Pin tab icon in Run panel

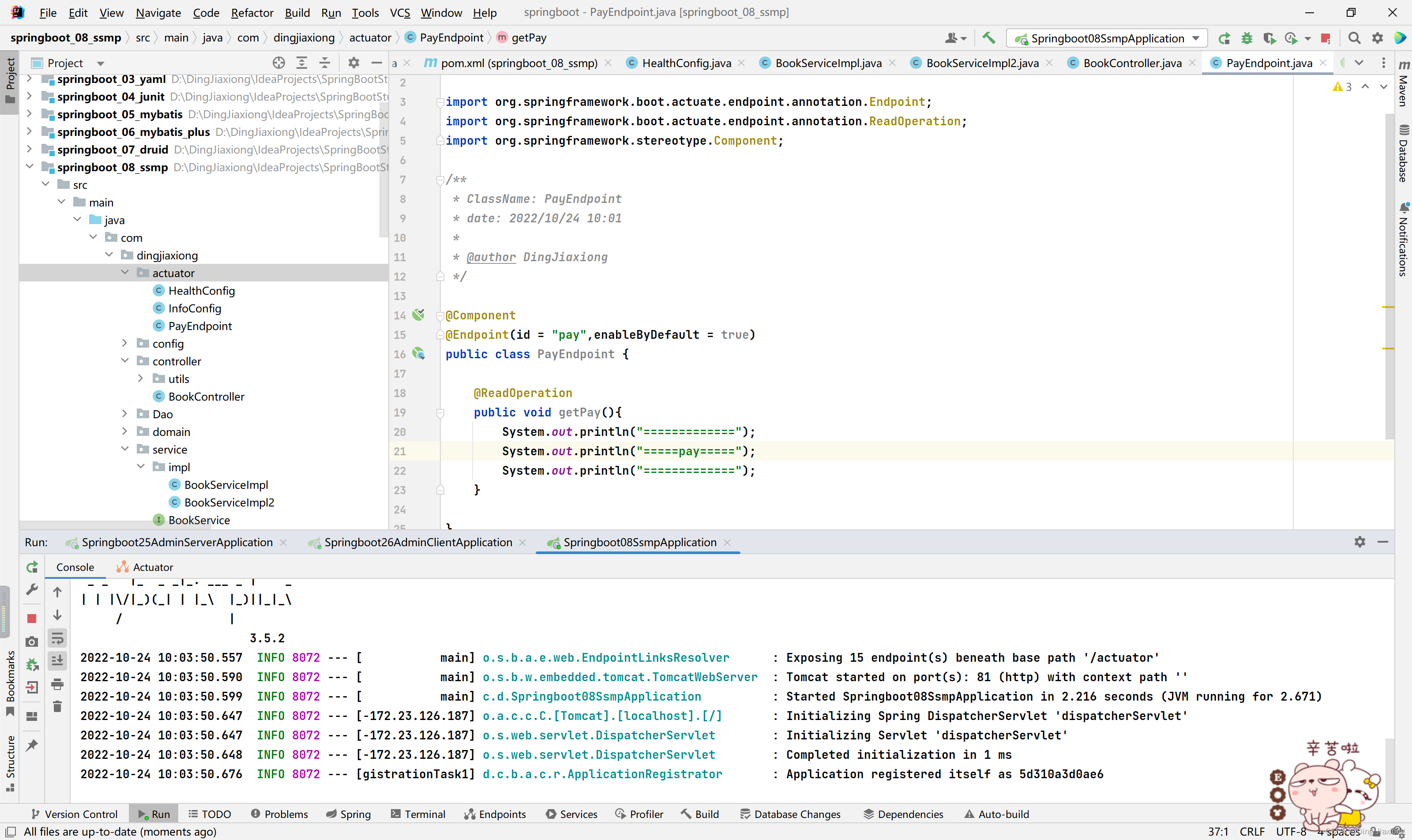[32, 745]
